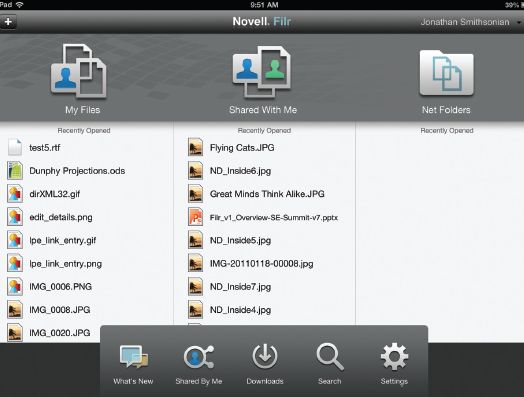
Task: Tap the PowerPoint icon of Filr_v1_Overview pptx
Action: click(x=195, y=217)
